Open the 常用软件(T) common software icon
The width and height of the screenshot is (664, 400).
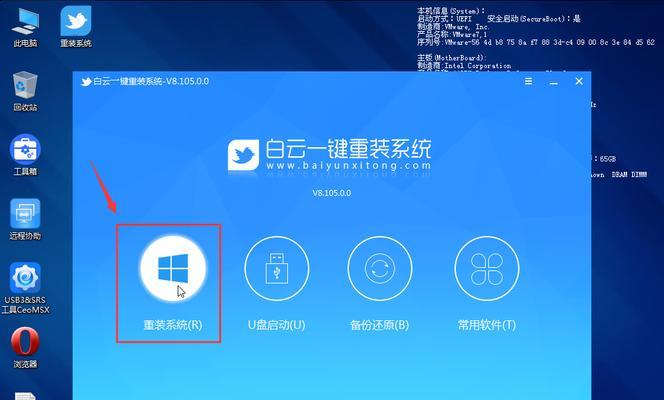coord(486,270)
